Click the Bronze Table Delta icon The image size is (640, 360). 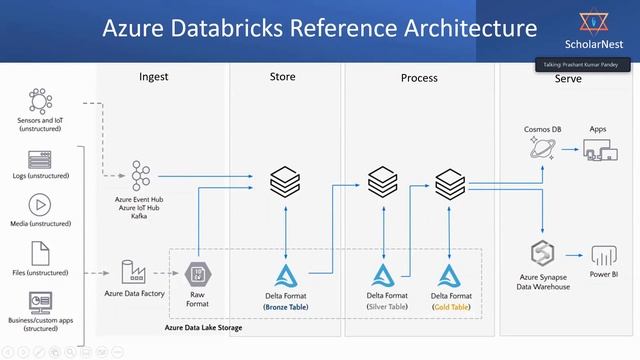point(286,276)
